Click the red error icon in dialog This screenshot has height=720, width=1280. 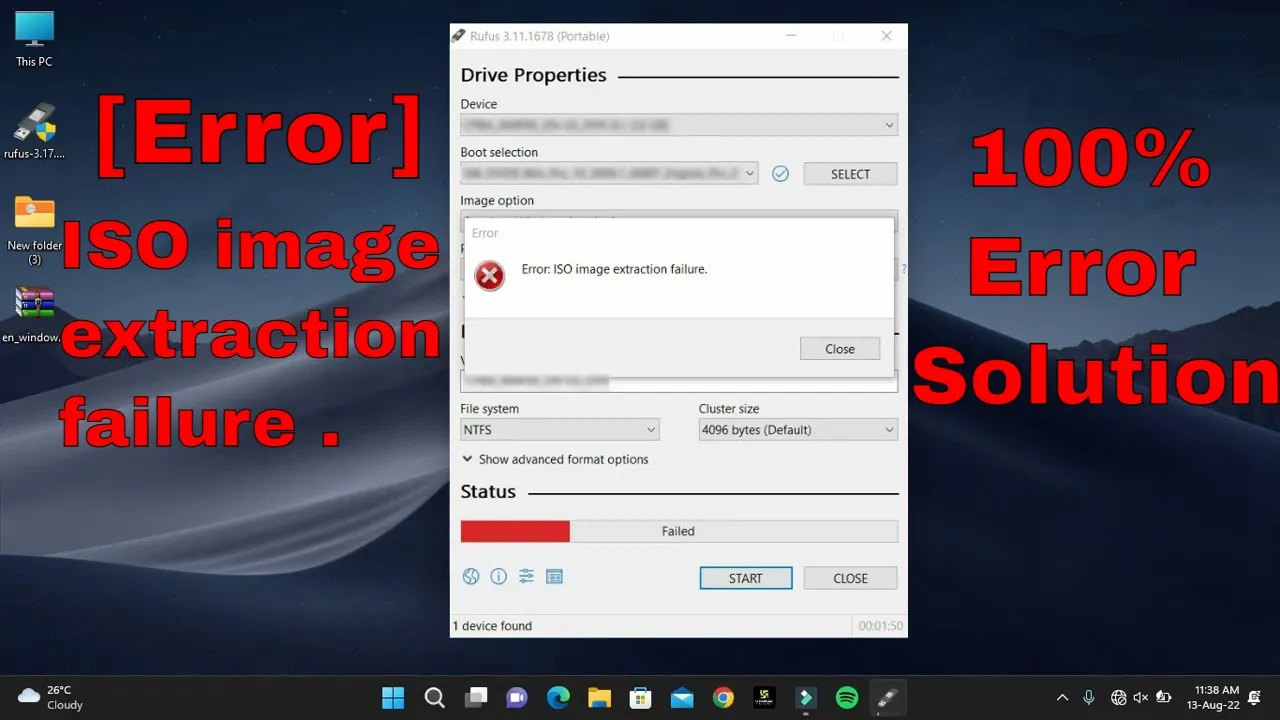pos(489,276)
